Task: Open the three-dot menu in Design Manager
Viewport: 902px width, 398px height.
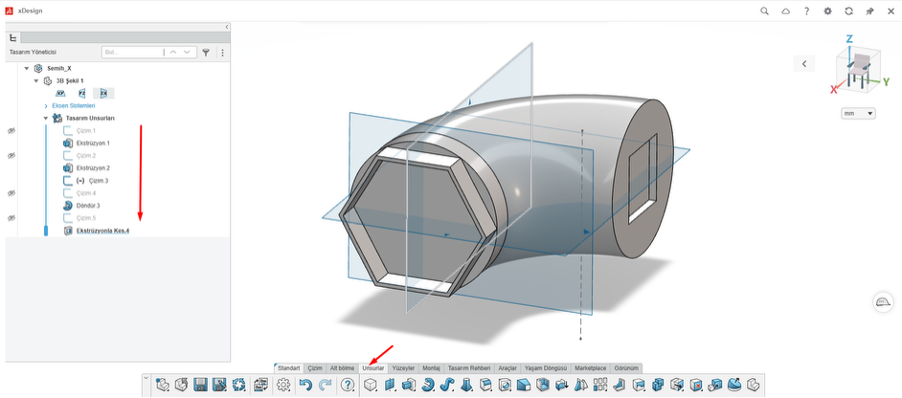Action: (x=222, y=52)
